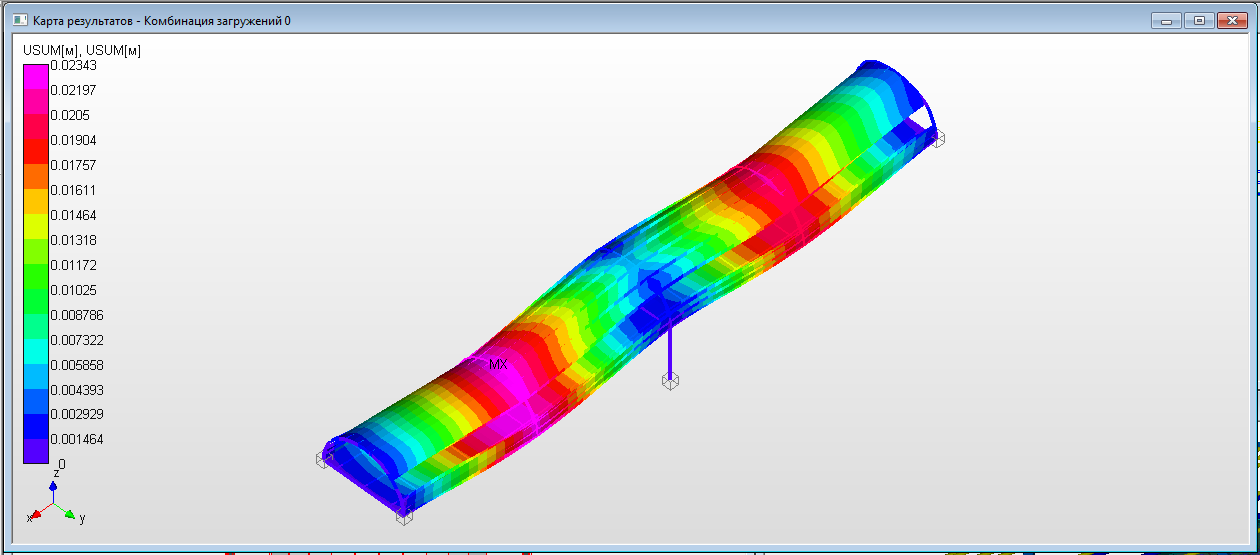Click the legend minimum value 0
Screen dimensions: 1260x555
tap(61, 464)
